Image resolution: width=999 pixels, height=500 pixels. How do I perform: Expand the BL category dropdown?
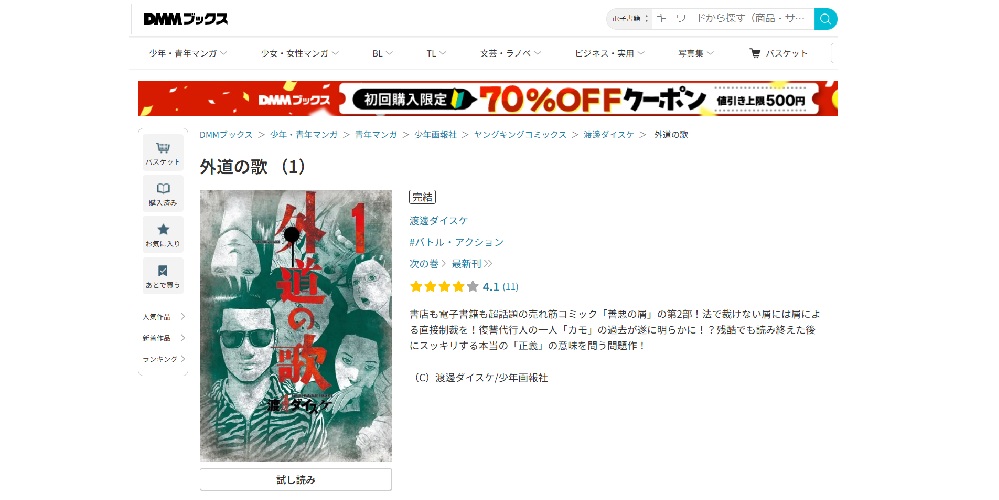(x=382, y=54)
